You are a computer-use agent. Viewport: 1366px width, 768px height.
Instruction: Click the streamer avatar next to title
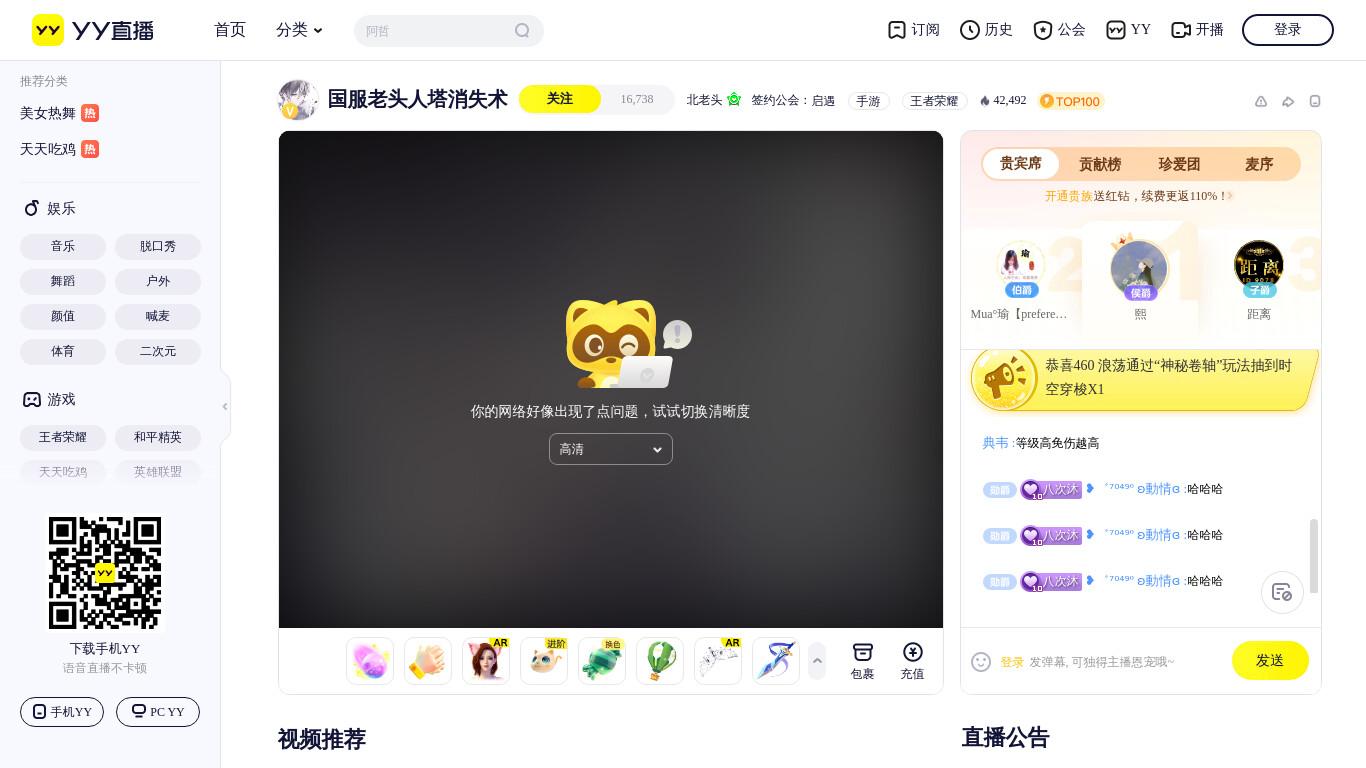click(298, 100)
